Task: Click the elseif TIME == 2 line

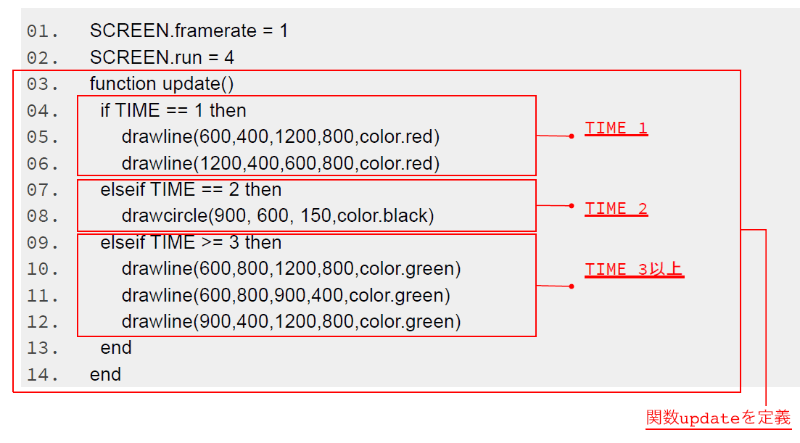Action: pos(190,189)
